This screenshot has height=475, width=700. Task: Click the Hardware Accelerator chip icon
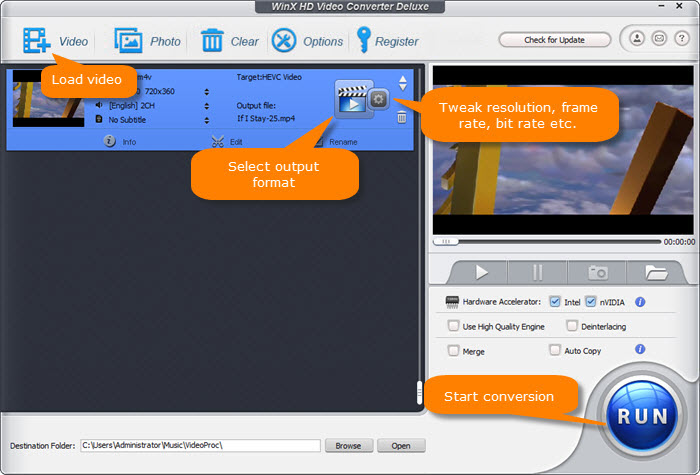pos(452,302)
